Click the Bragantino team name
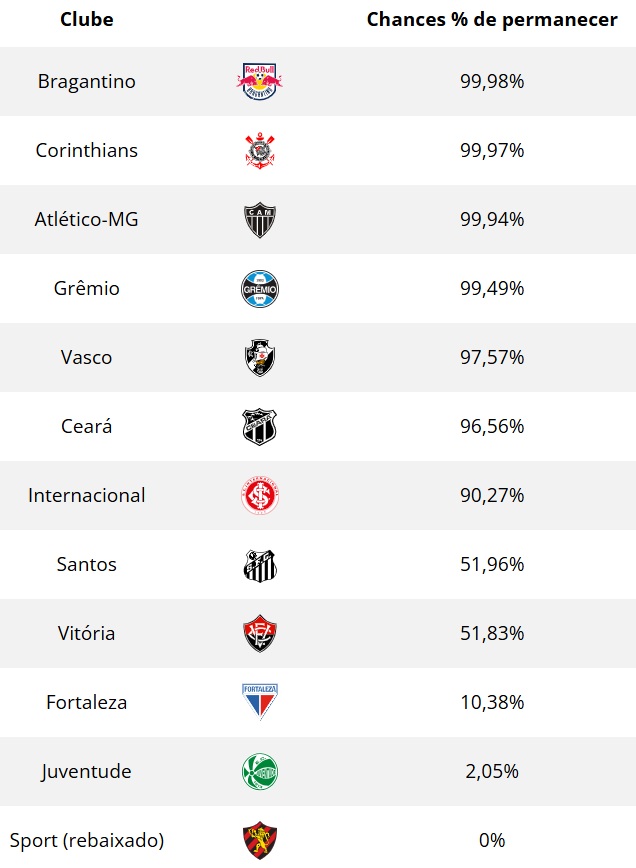Screen dimensions: 636x868 (x=87, y=81)
